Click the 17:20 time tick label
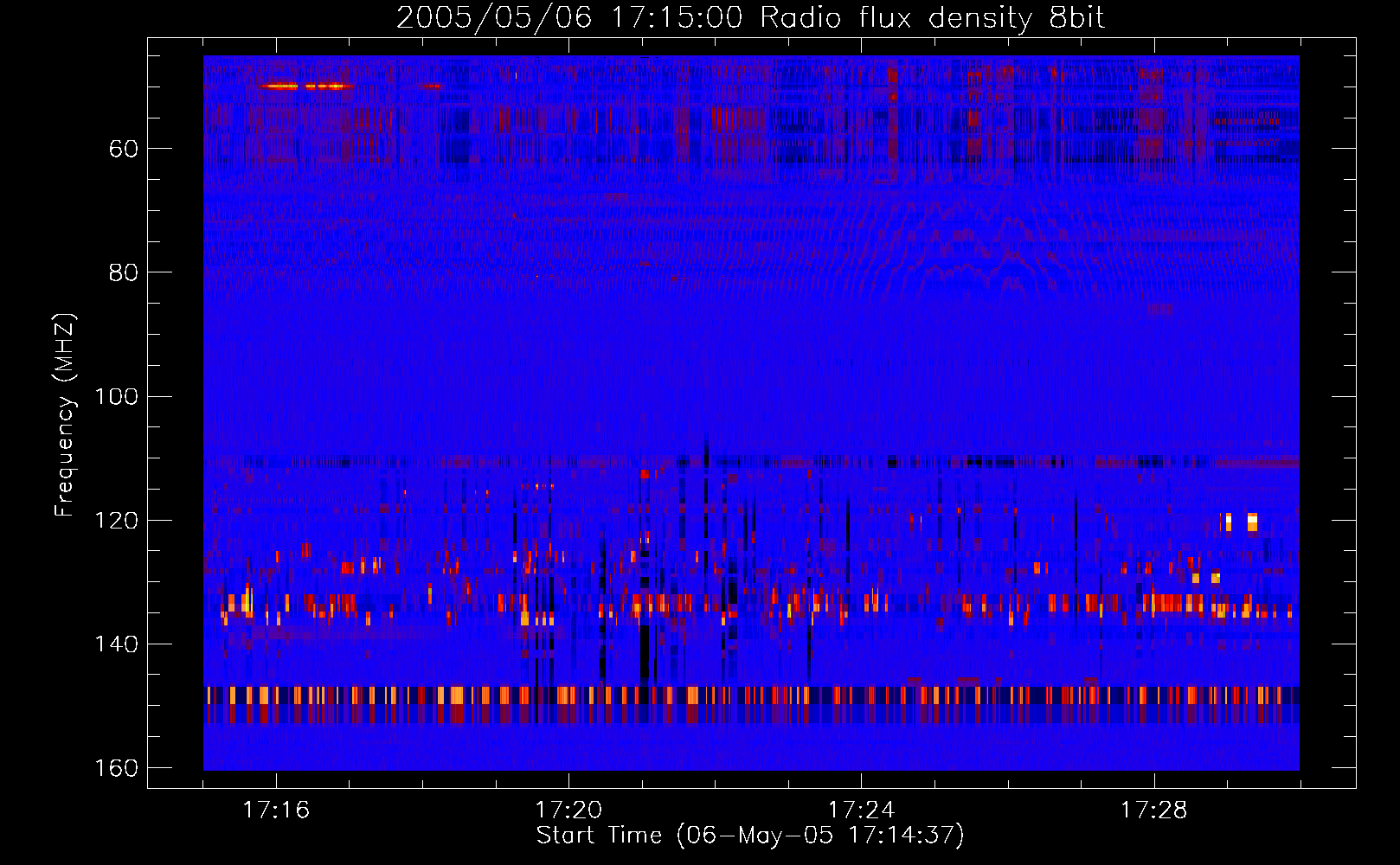Viewport: 1400px width, 865px height. (x=568, y=810)
